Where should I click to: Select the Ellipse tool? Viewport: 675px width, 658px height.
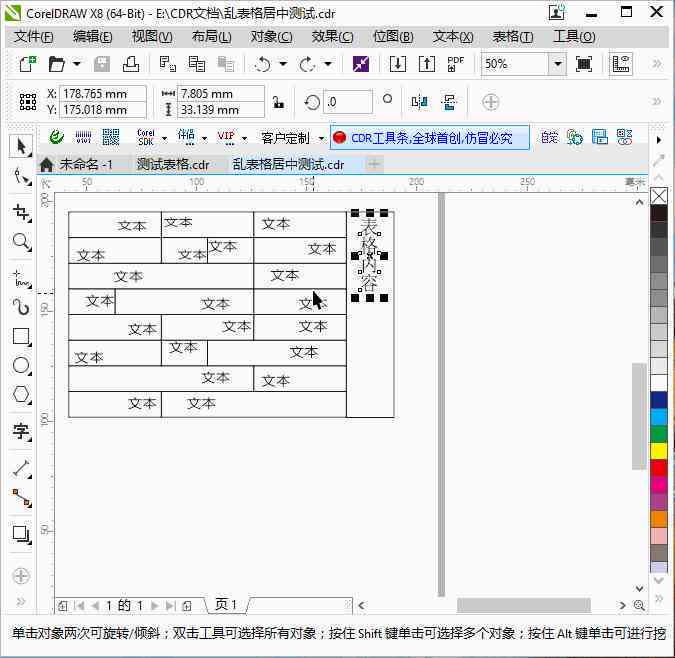tap(21, 365)
